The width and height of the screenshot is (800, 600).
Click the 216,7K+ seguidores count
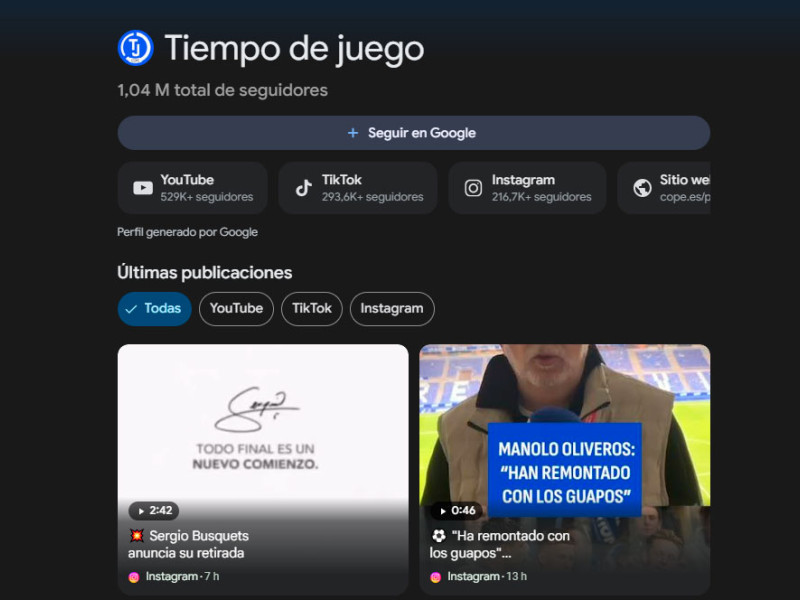541,197
